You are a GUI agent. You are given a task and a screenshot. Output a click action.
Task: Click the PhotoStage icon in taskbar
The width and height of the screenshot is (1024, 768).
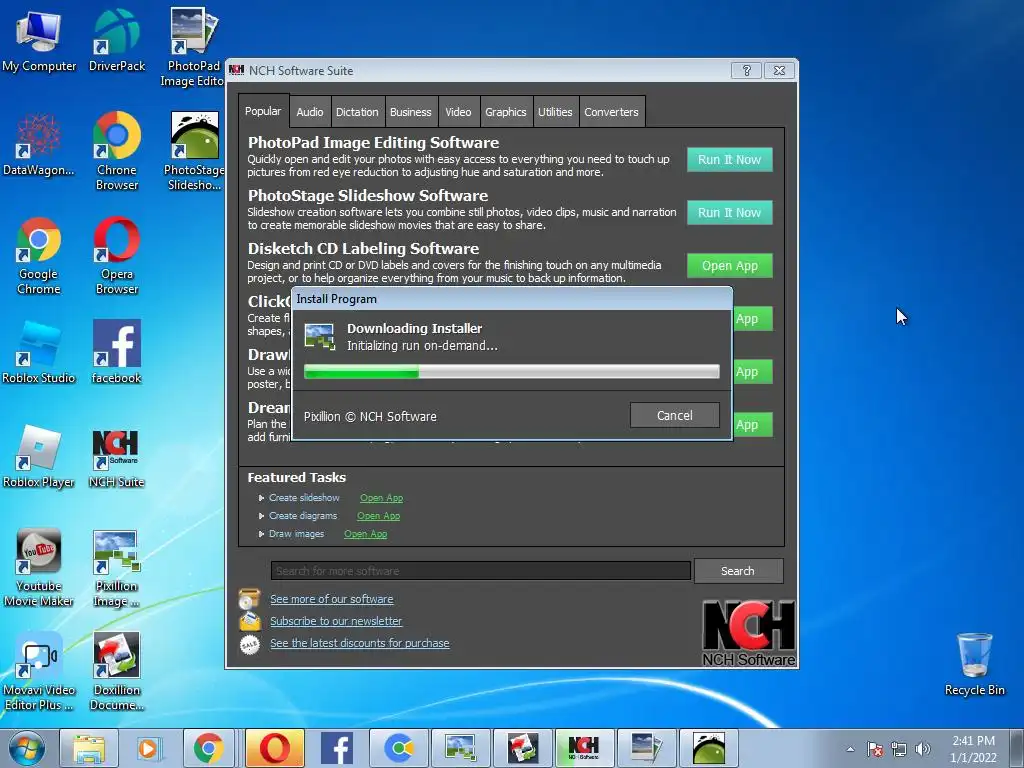(x=709, y=748)
